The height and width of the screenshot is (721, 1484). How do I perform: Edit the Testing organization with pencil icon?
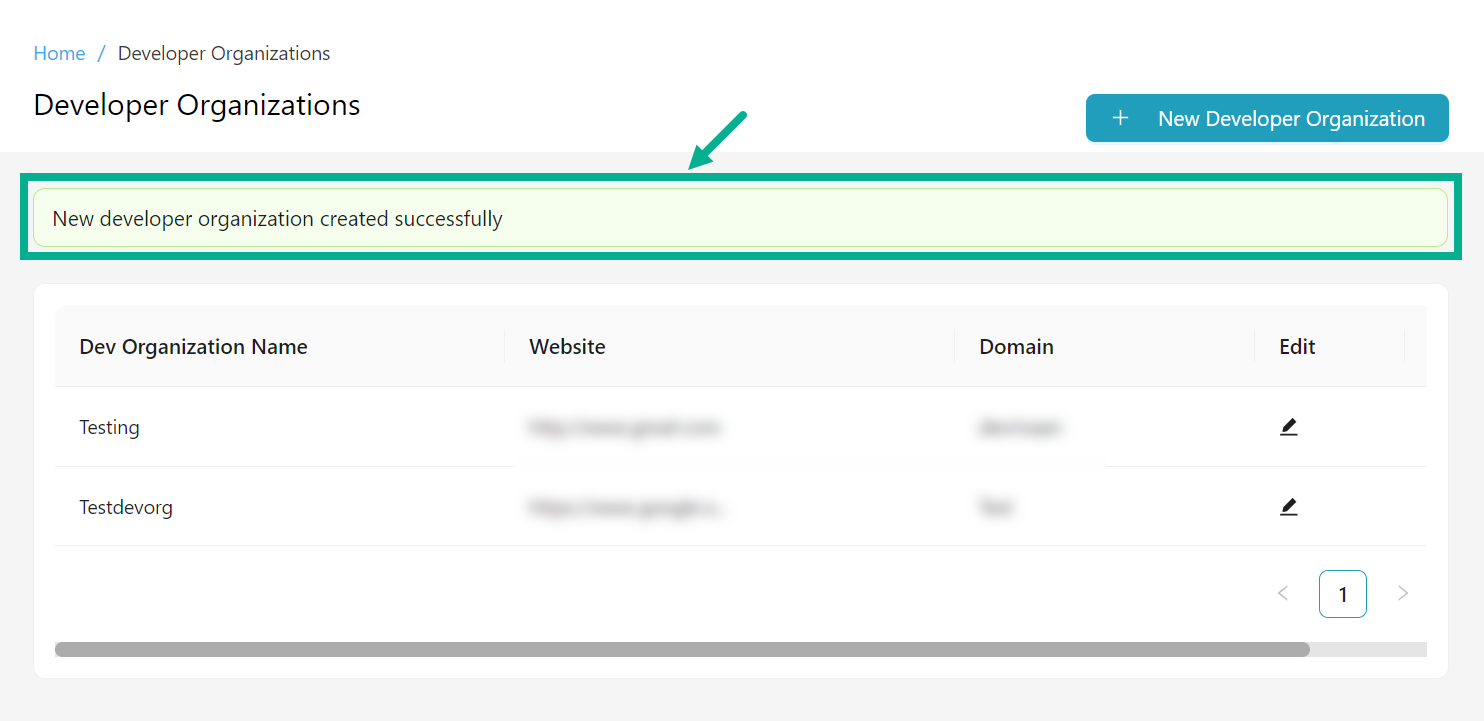(1288, 427)
